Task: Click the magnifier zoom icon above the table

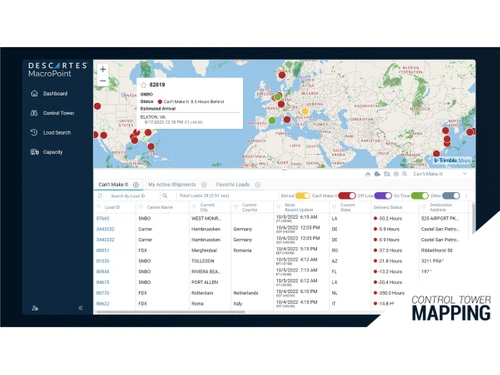Action: pos(404,174)
